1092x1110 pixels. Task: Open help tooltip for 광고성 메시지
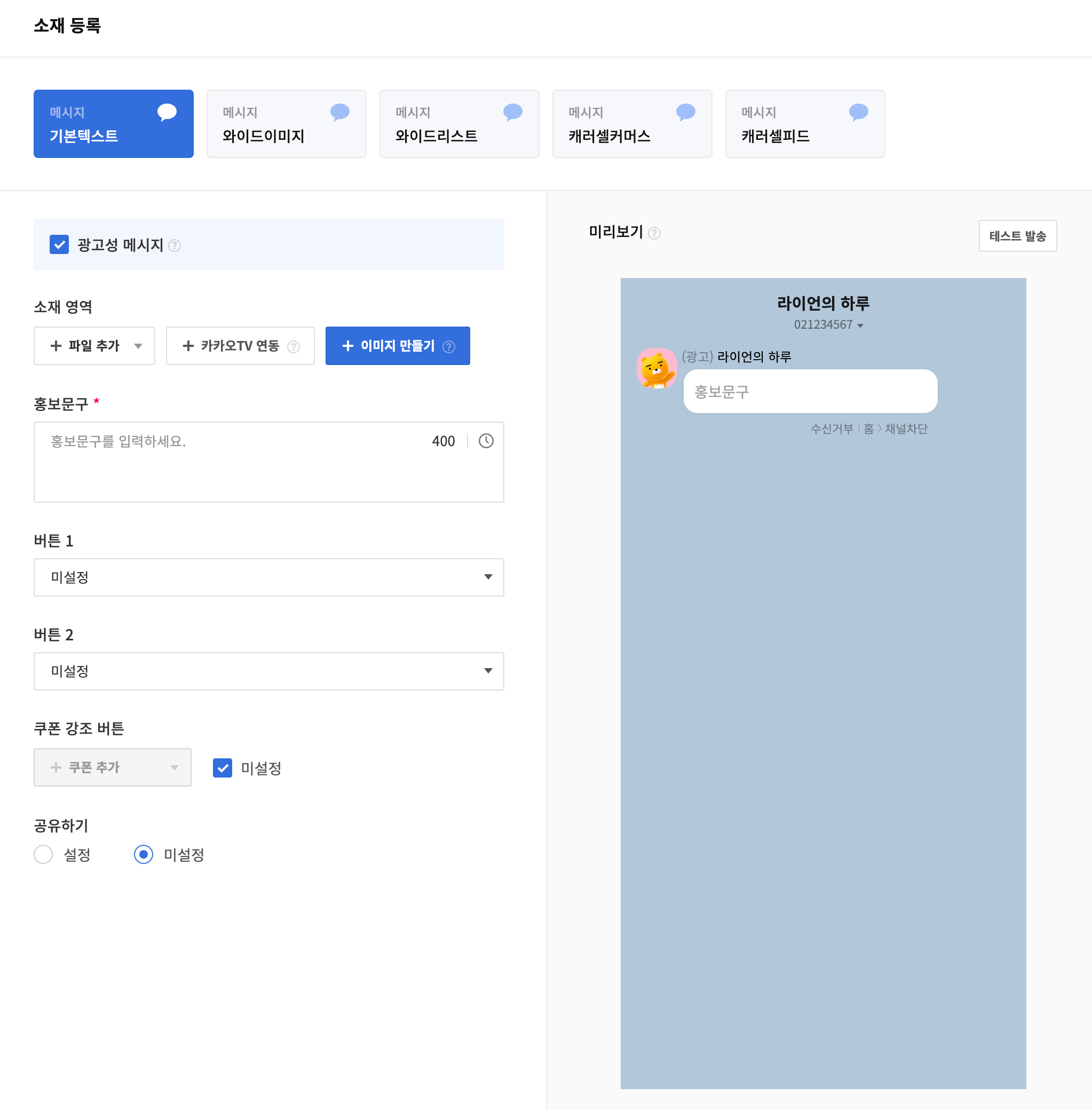pyautogui.click(x=175, y=245)
